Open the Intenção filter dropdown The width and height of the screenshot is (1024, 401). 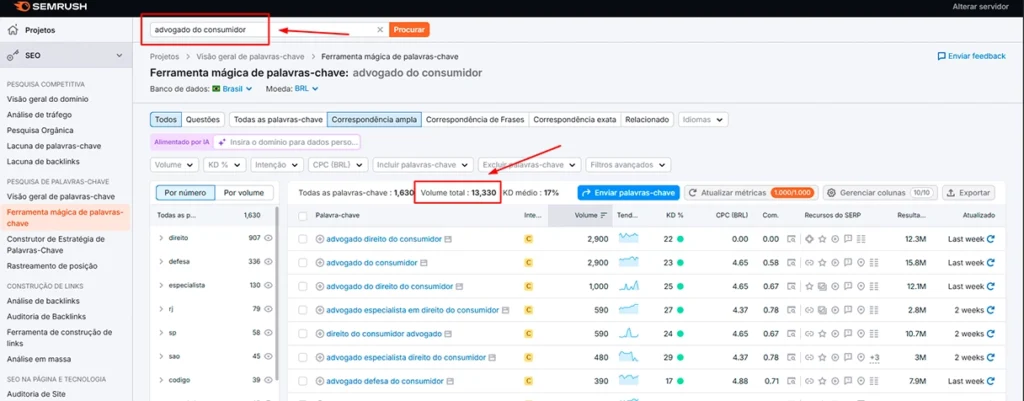277,165
